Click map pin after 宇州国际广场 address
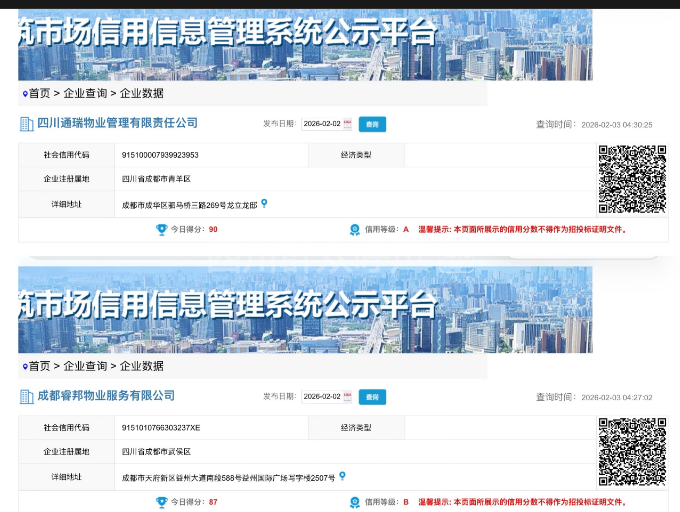Viewport: 680px width, 512px height. click(x=342, y=477)
